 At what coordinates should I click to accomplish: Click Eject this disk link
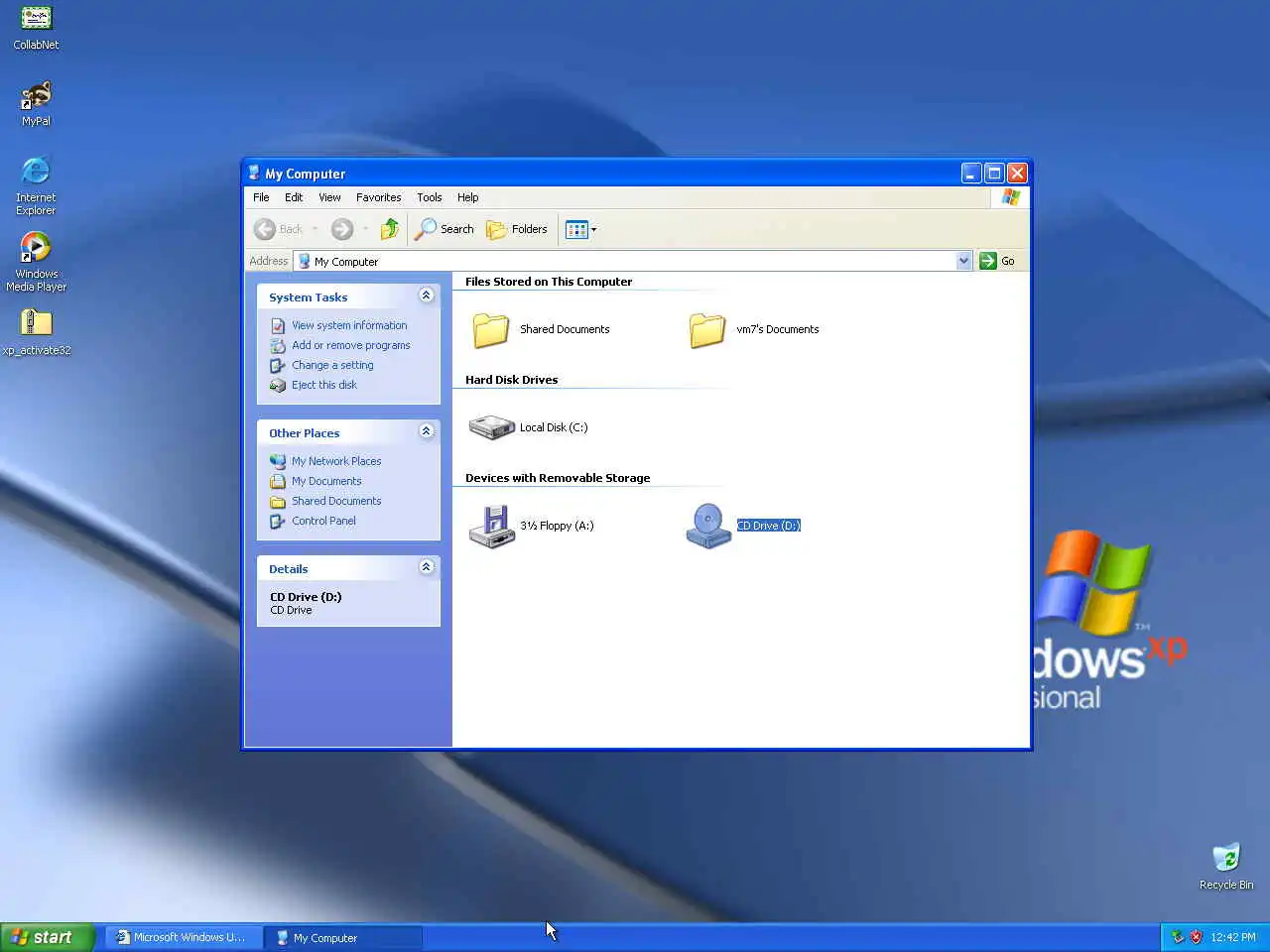(x=324, y=385)
